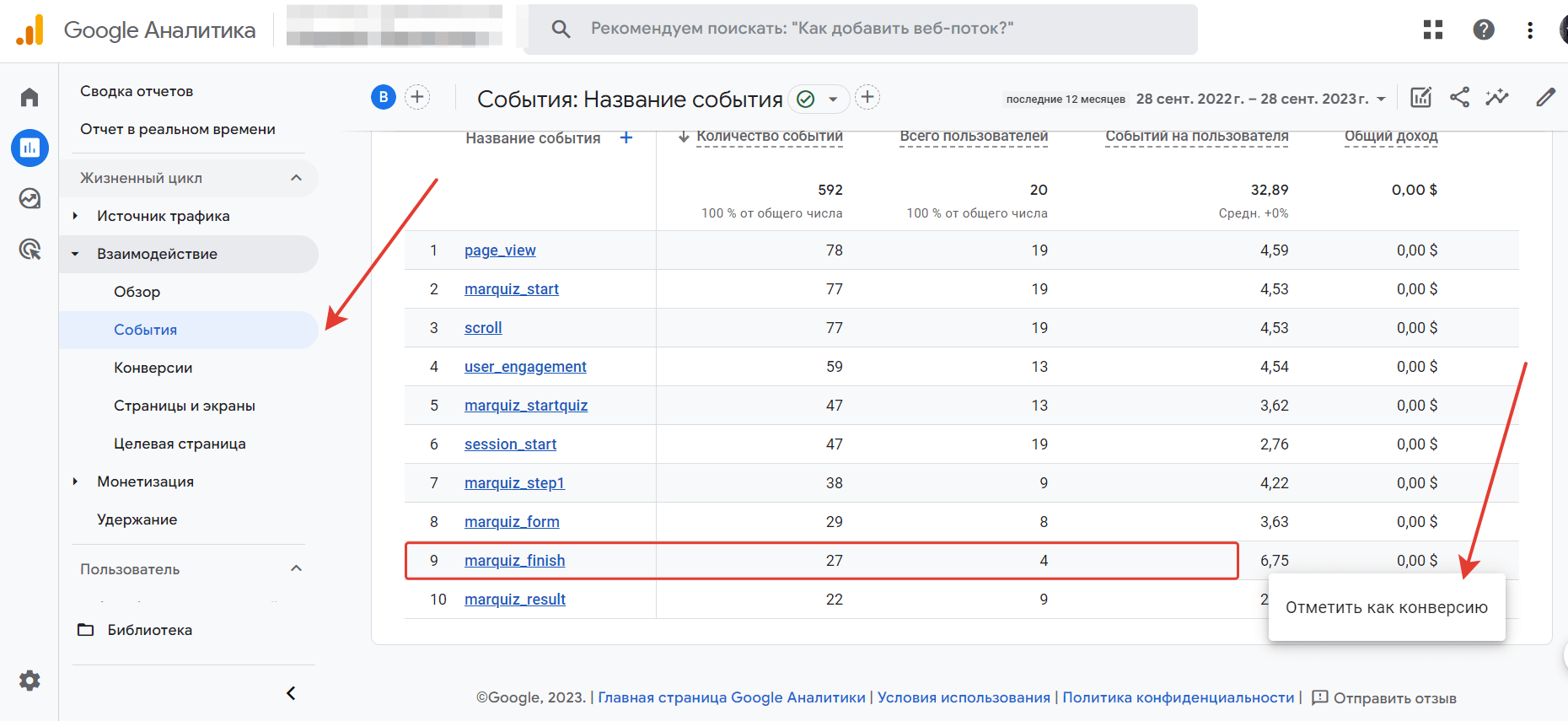The height and width of the screenshot is (721, 1568).
Task: Open the Explore icon in left rail
Action: [x=30, y=198]
